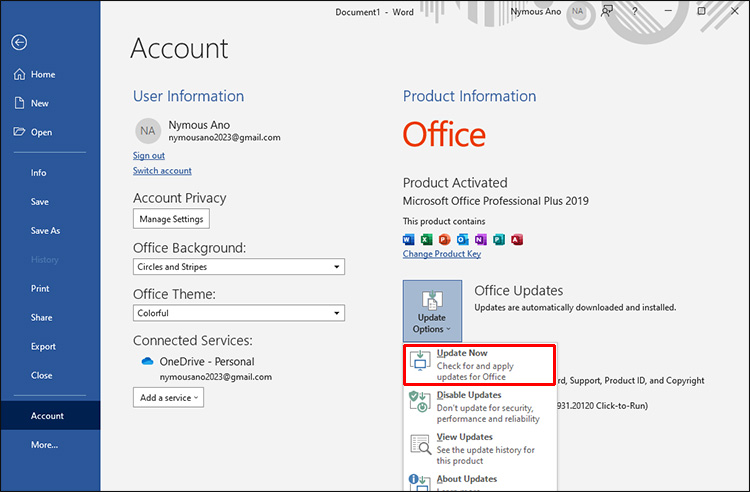Click the About Updates icon

420,482
